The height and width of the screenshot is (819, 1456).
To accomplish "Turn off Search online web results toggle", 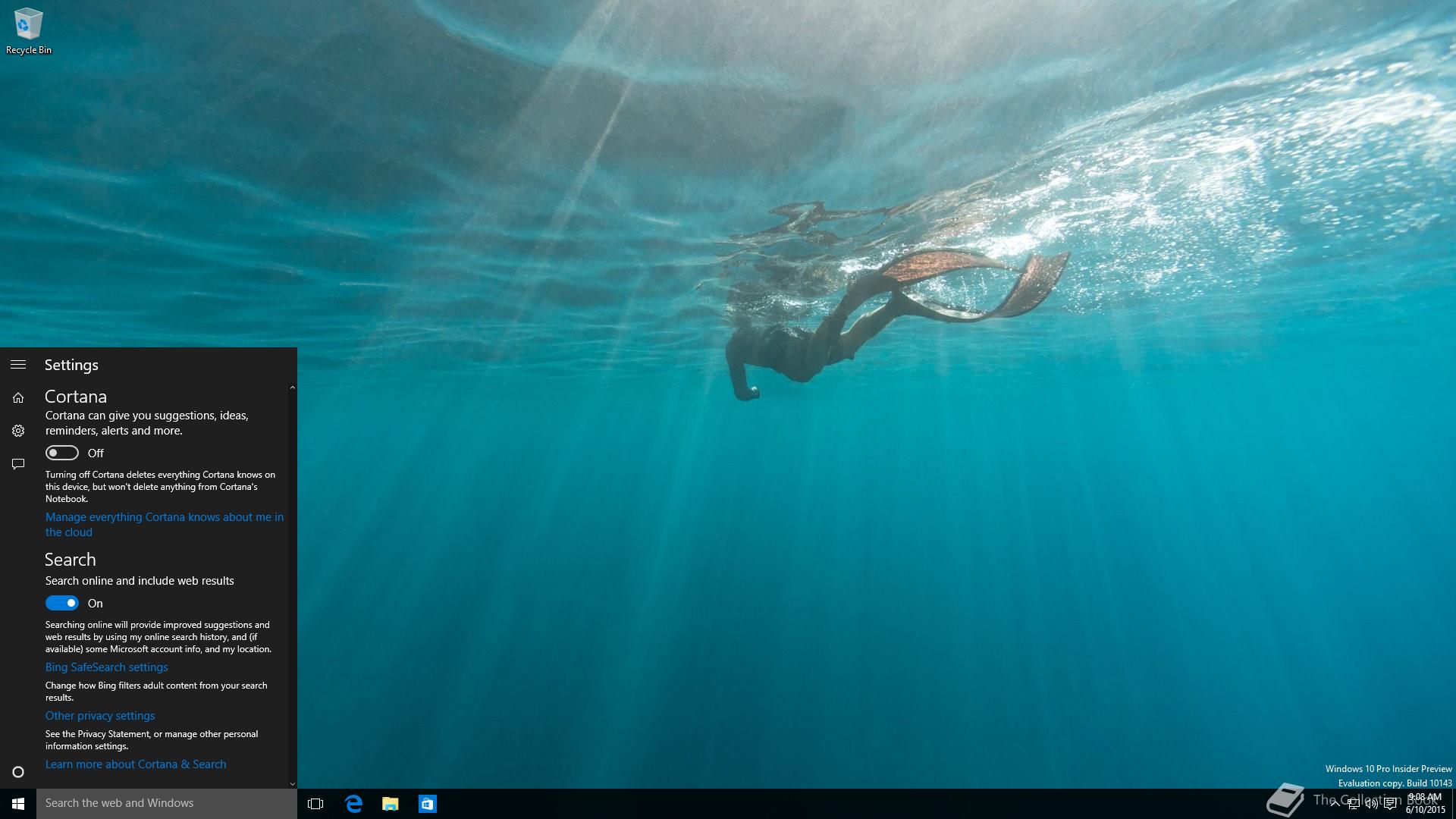I will pyautogui.click(x=62, y=603).
